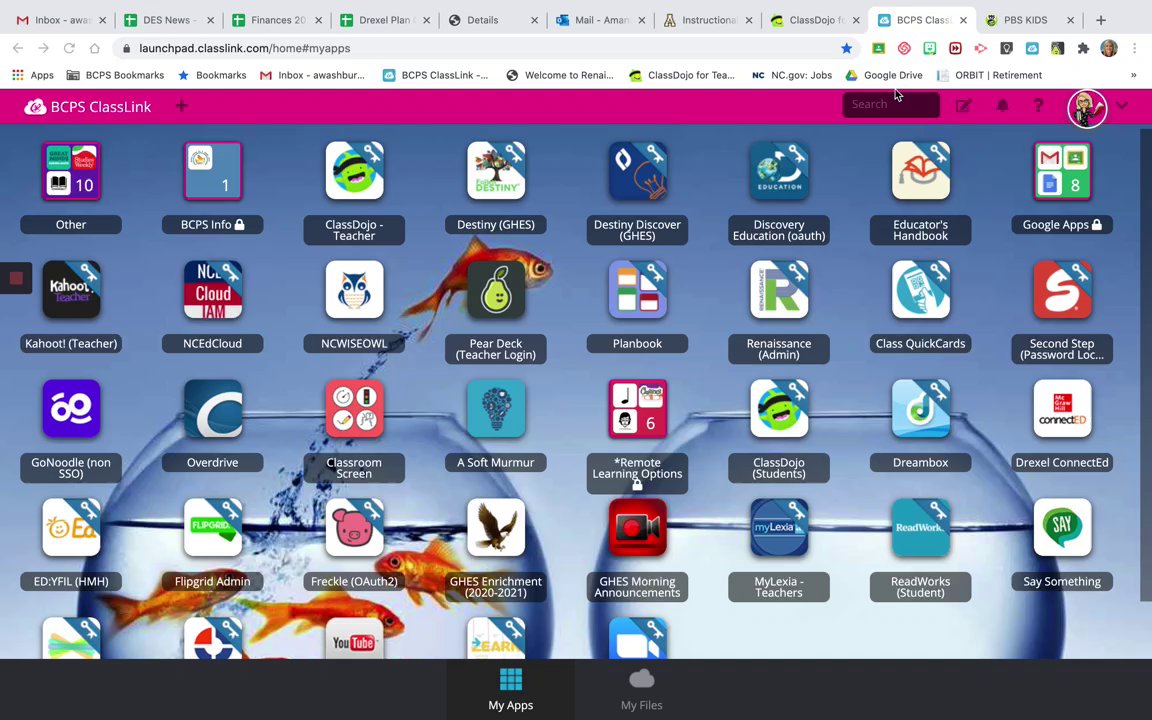This screenshot has width=1152, height=720.
Task: Launch the Second Step app
Action: [1062, 290]
